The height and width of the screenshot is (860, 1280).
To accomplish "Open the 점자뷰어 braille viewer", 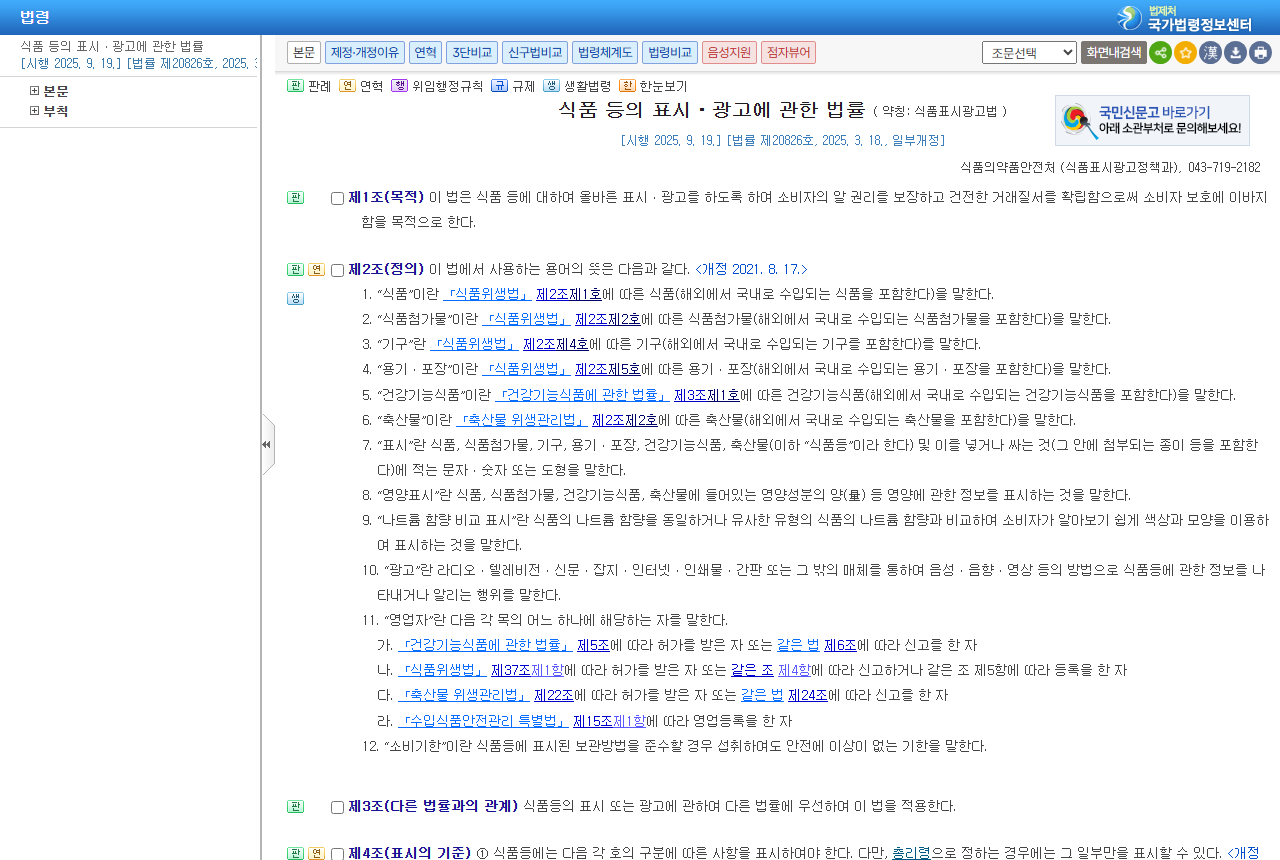I will 788,52.
